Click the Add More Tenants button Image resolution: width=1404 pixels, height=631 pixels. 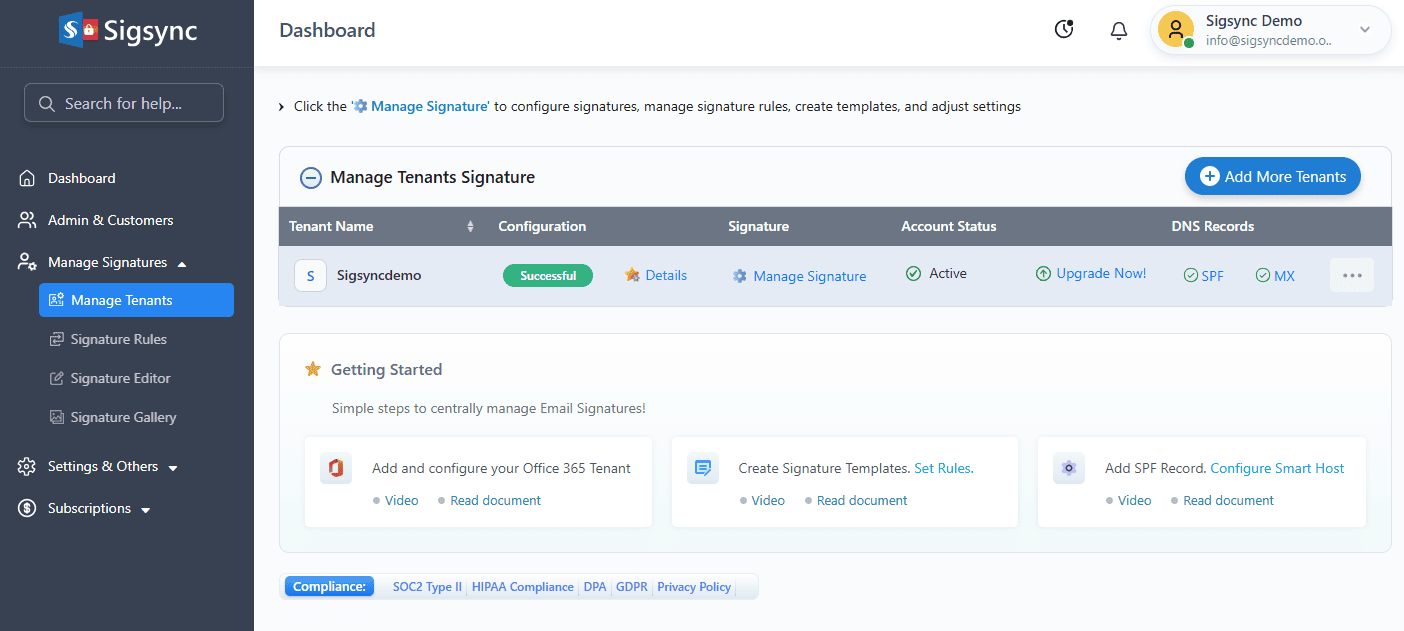click(1272, 177)
